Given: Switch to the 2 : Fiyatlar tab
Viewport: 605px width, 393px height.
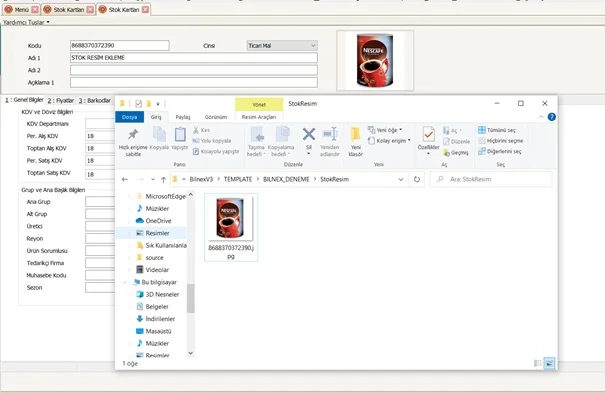Looking at the screenshot, I should (61, 100).
